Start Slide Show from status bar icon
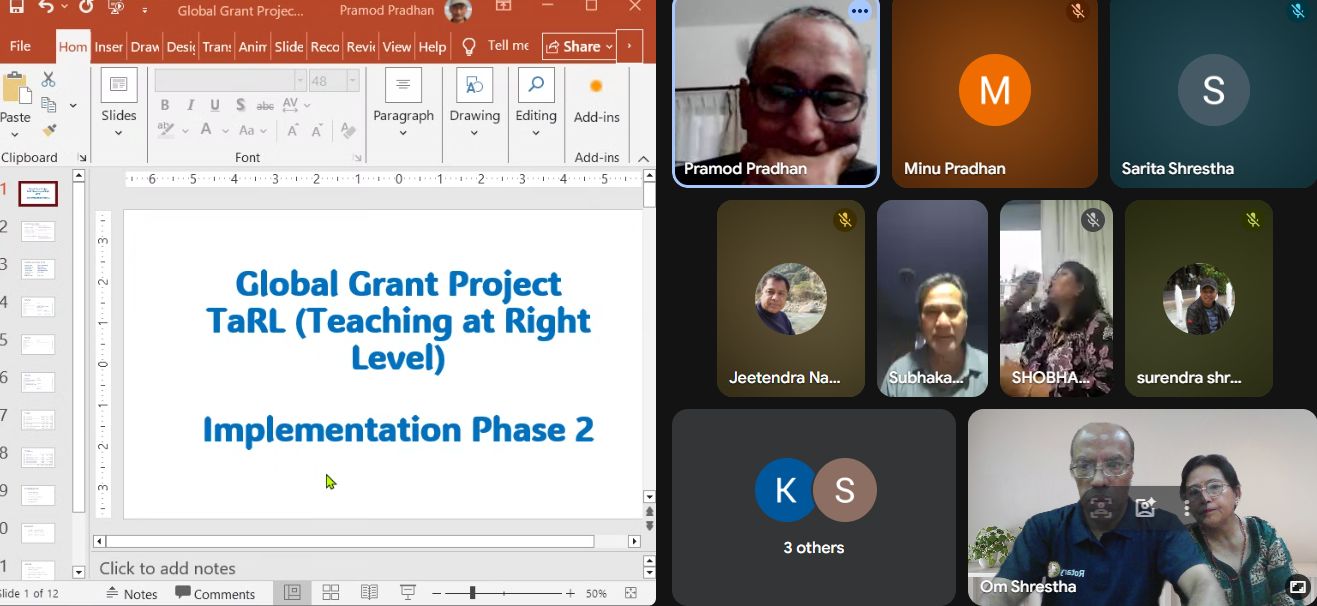Viewport: 1317px width, 606px height. tap(408, 593)
